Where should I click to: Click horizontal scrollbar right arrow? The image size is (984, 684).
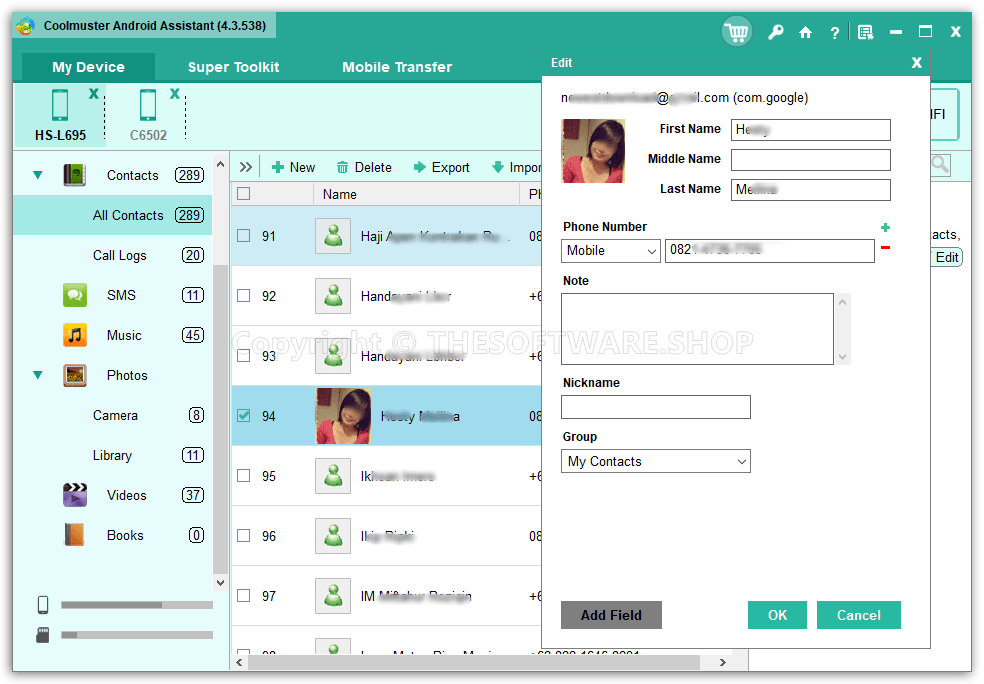point(723,662)
